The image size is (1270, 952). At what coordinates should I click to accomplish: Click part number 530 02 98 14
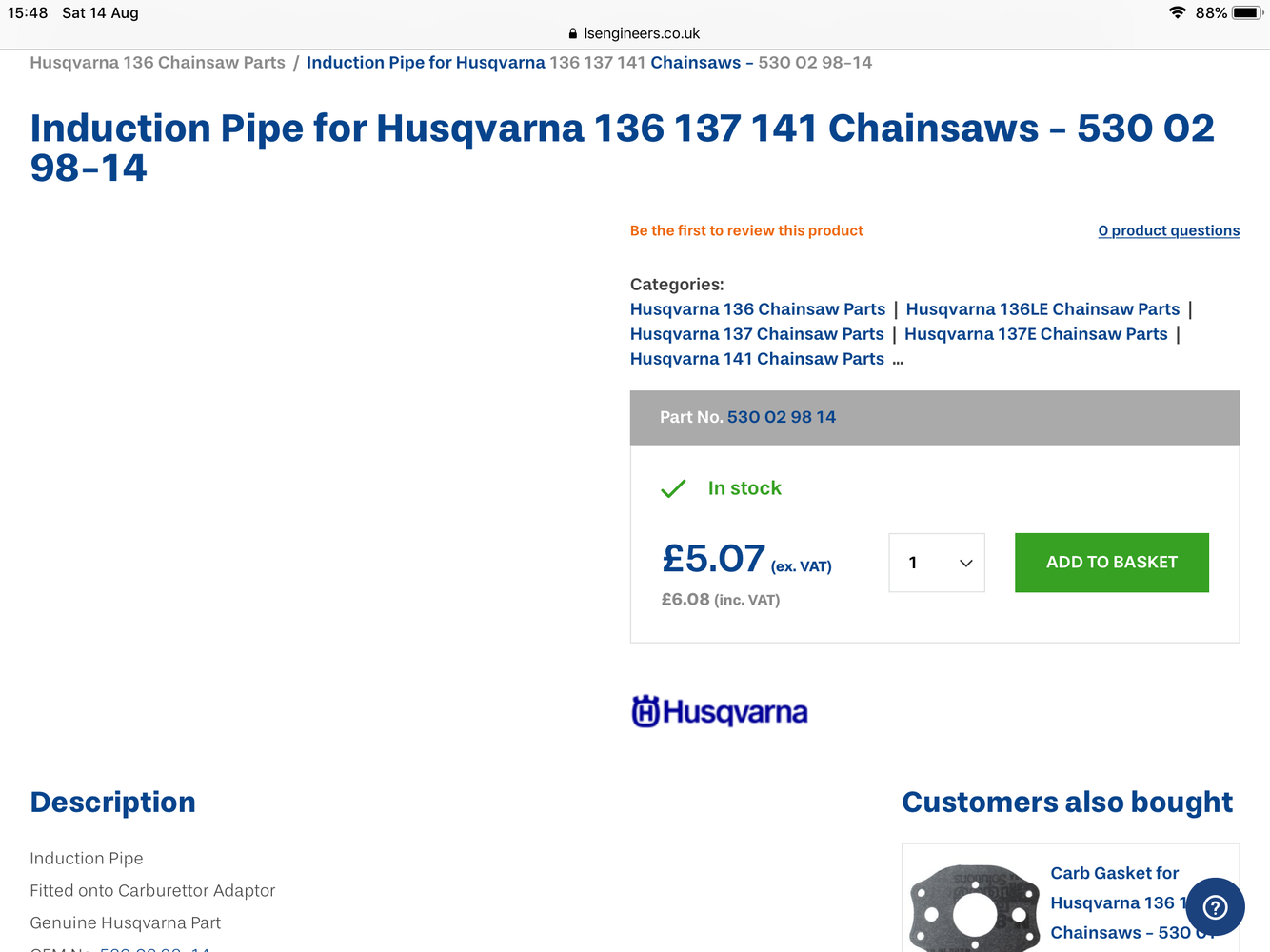click(x=782, y=417)
